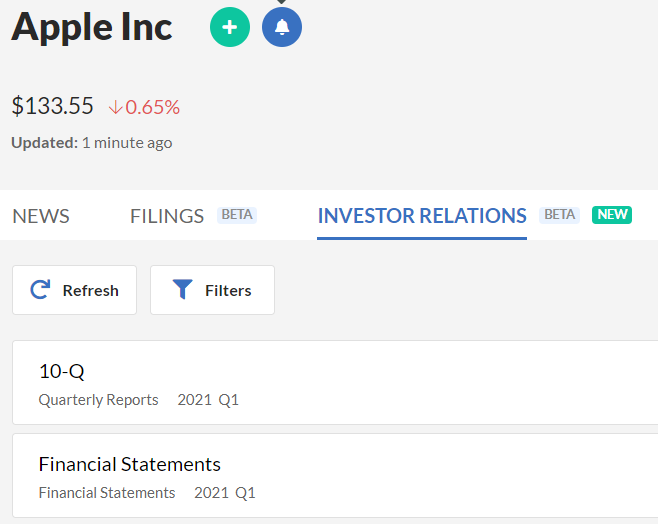The height and width of the screenshot is (524, 658).
Task: Open the 10-Q quarterly report entry
Action: (335, 383)
